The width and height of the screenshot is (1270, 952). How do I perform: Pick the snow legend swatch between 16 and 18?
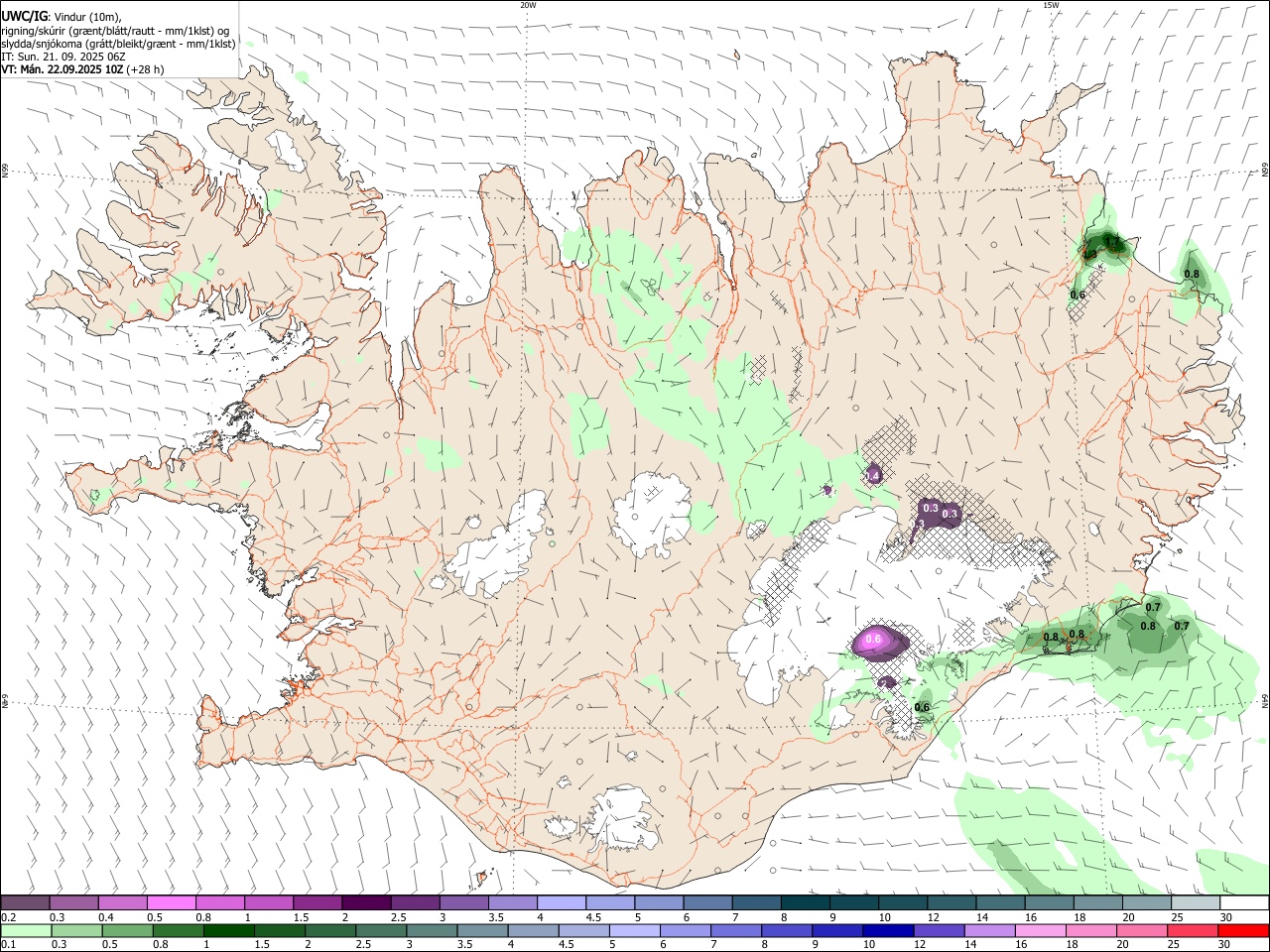pos(1050,902)
